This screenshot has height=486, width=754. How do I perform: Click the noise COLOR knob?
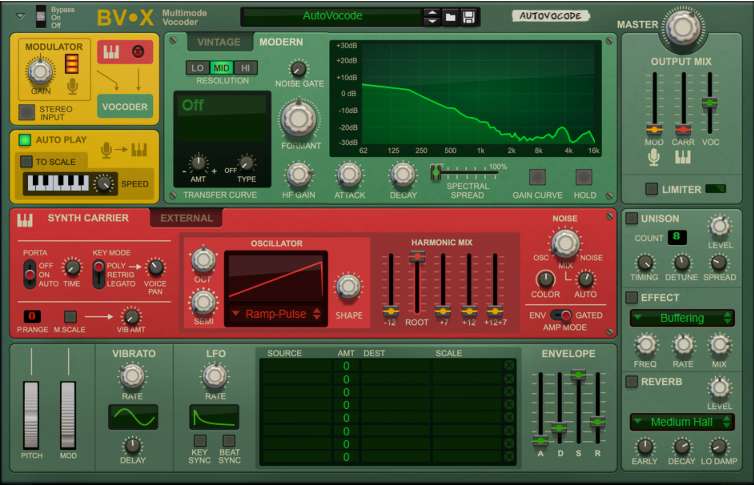(545, 279)
